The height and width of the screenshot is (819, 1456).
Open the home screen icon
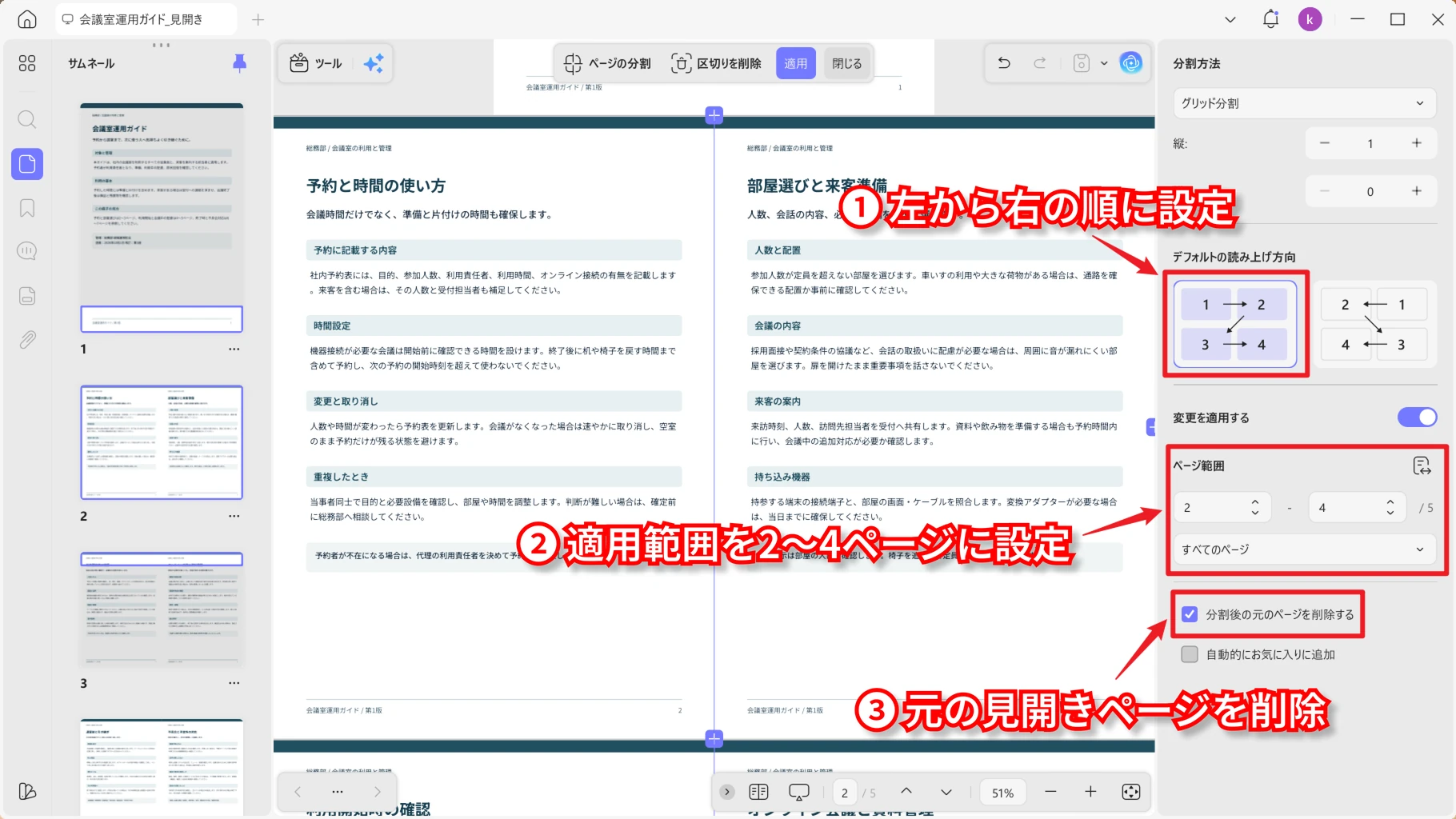pos(27,19)
